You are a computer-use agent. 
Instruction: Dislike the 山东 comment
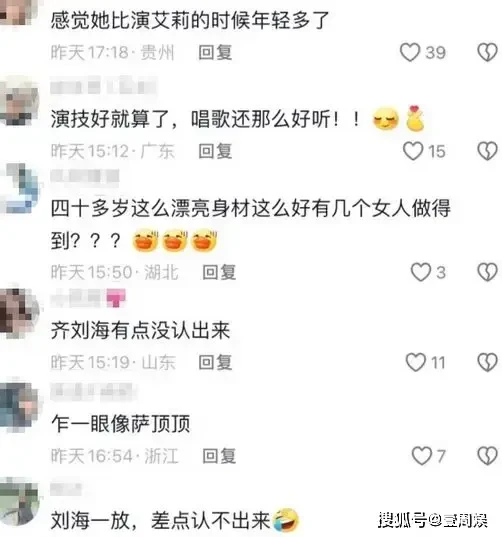pos(487,362)
